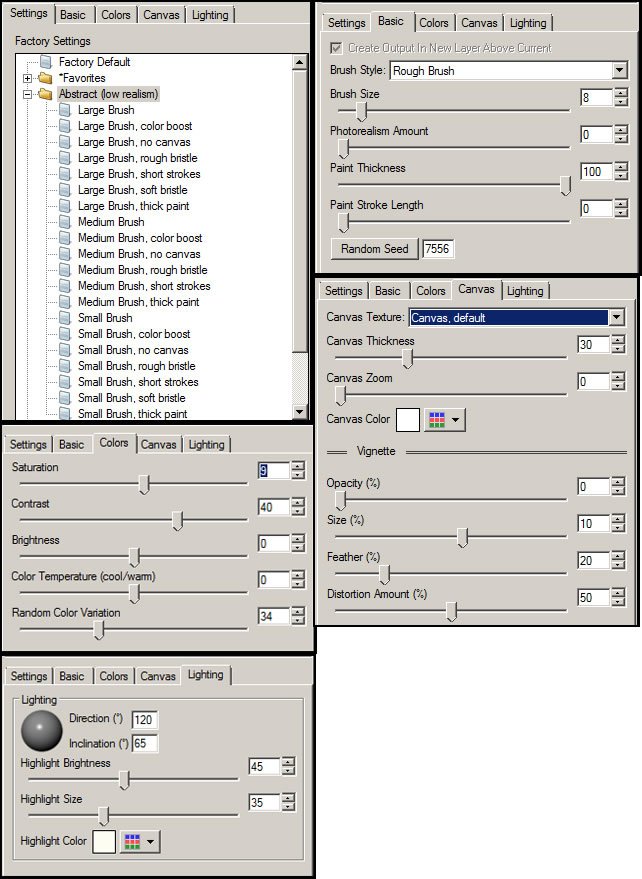
Task: Open the Brush Style dropdown list
Action: click(x=619, y=71)
